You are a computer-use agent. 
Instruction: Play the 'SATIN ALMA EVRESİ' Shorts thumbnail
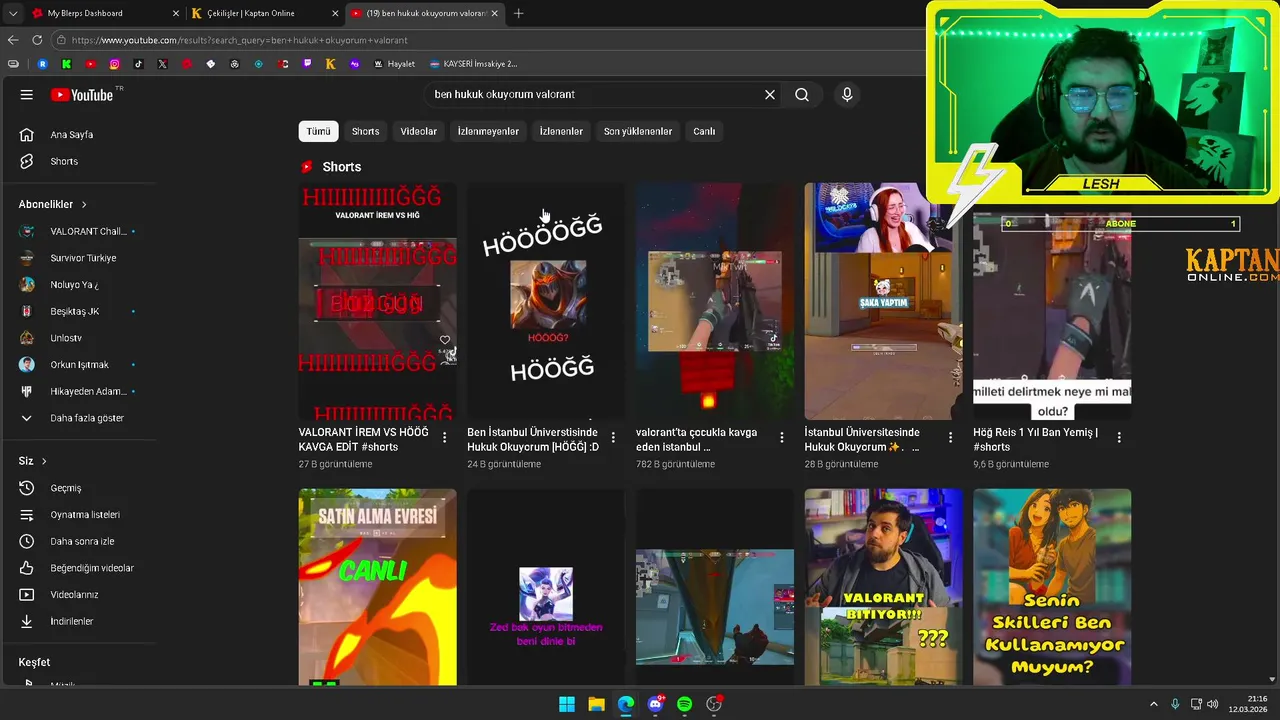click(x=377, y=587)
